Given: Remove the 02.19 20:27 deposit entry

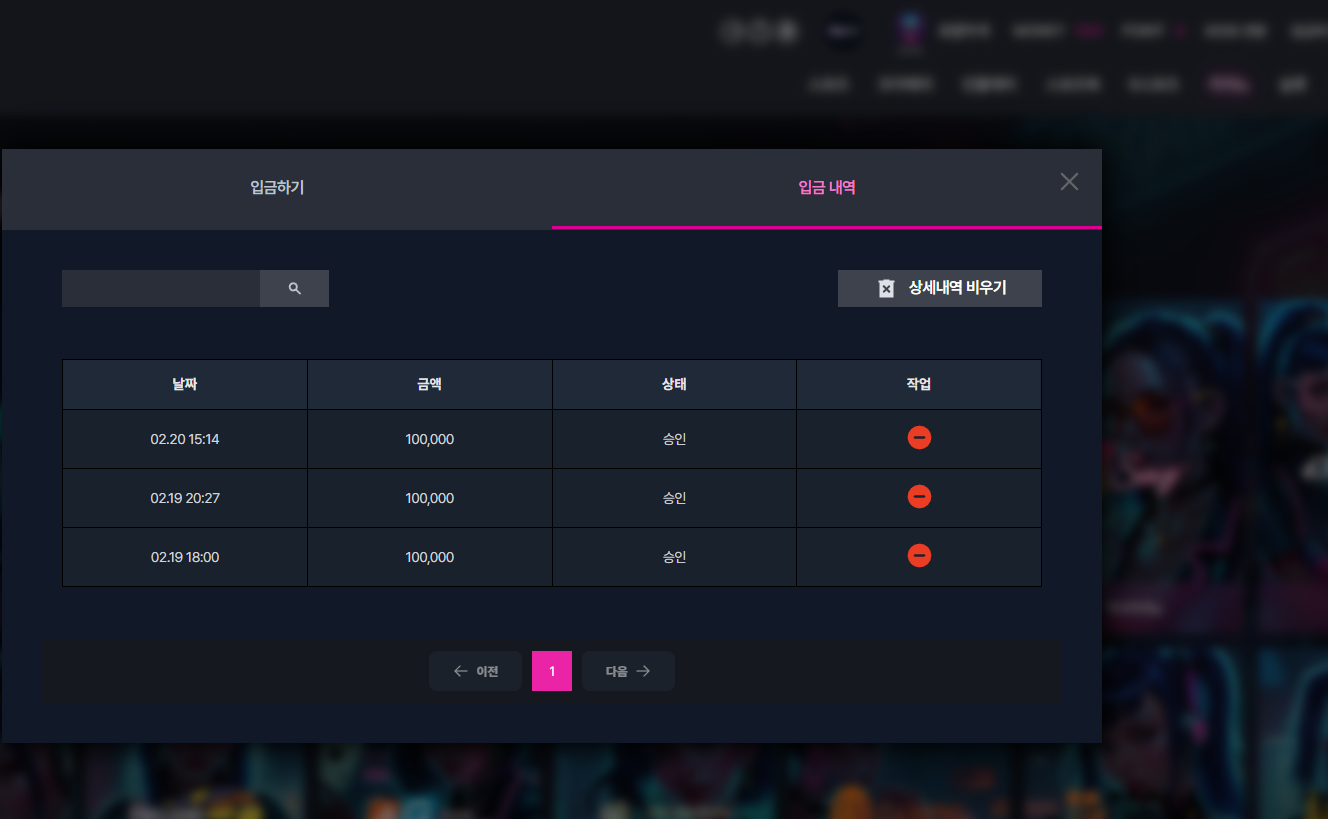Looking at the screenshot, I should pos(919,497).
